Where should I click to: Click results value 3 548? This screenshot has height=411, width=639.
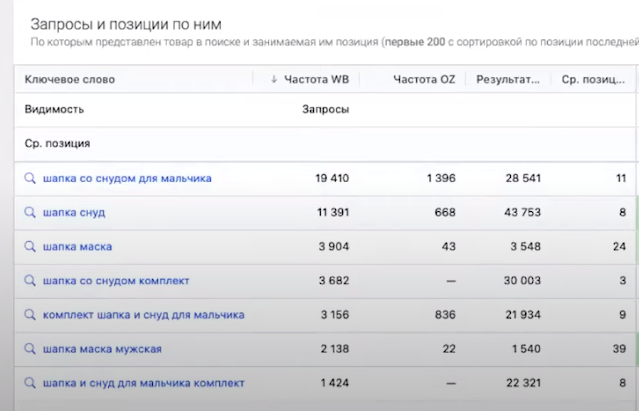(x=526, y=246)
